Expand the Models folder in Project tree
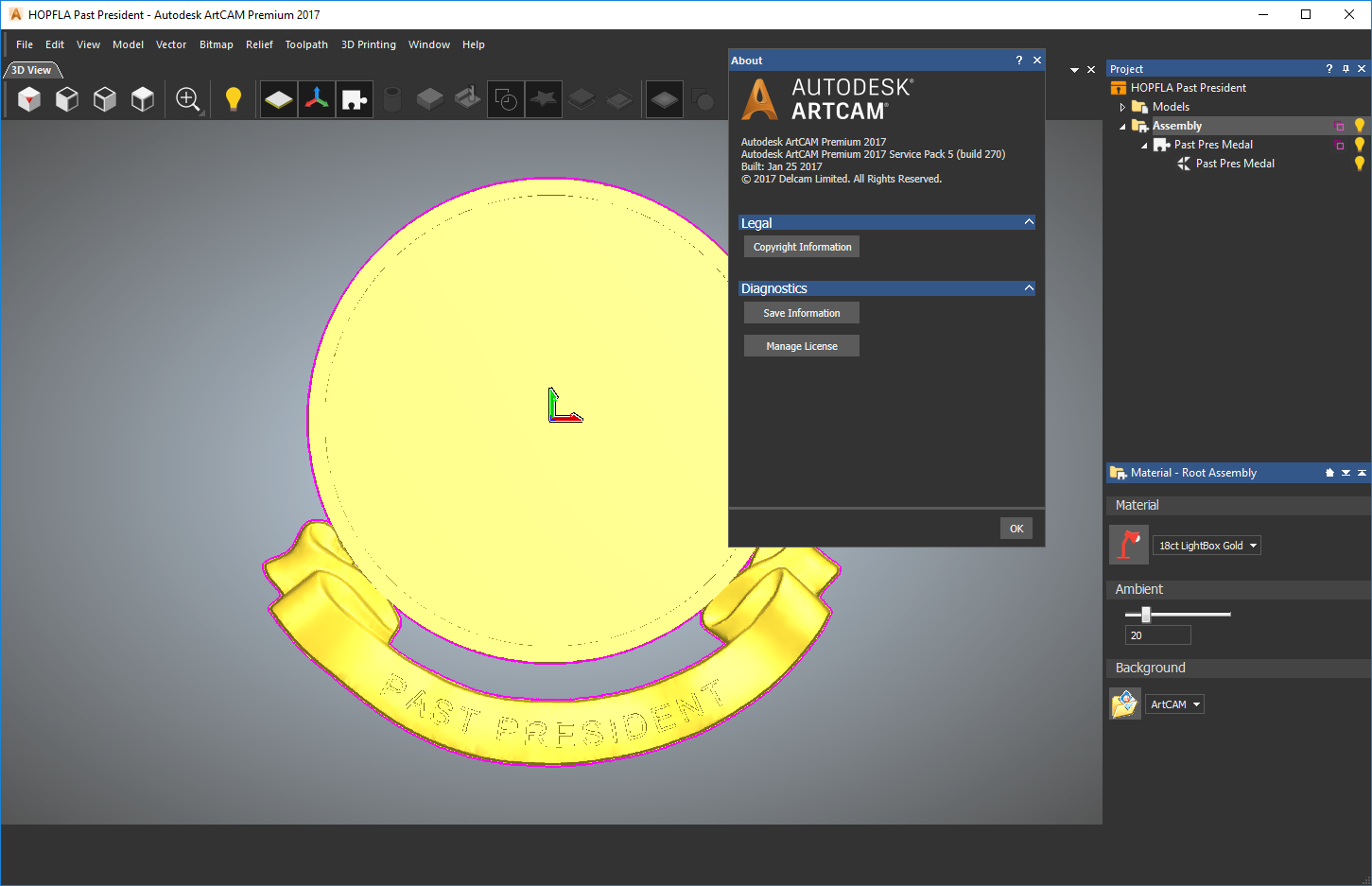Viewport: 1372px width, 886px height. (1122, 106)
